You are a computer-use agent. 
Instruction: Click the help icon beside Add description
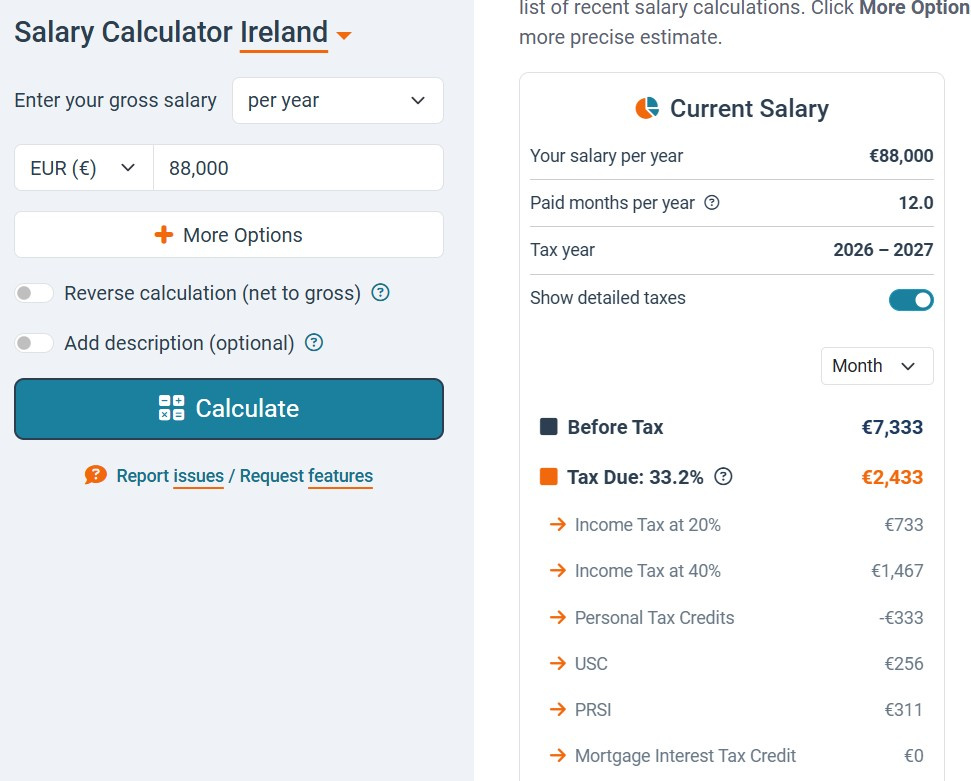(314, 343)
